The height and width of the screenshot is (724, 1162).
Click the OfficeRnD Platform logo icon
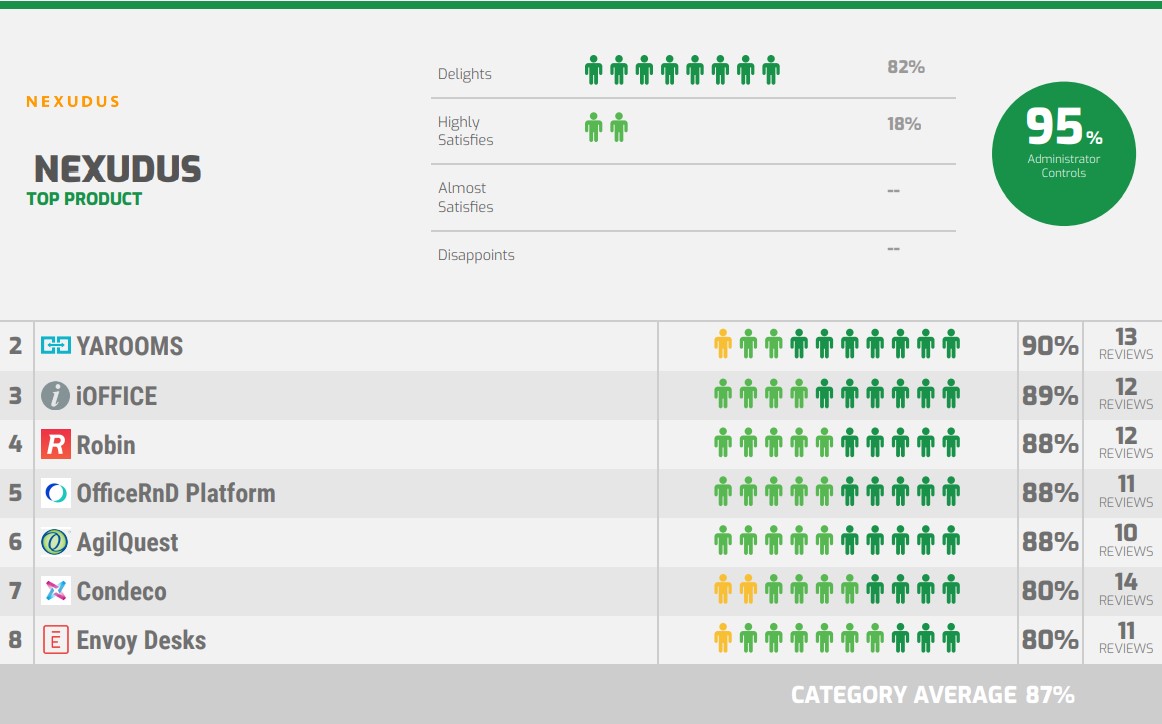56,493
